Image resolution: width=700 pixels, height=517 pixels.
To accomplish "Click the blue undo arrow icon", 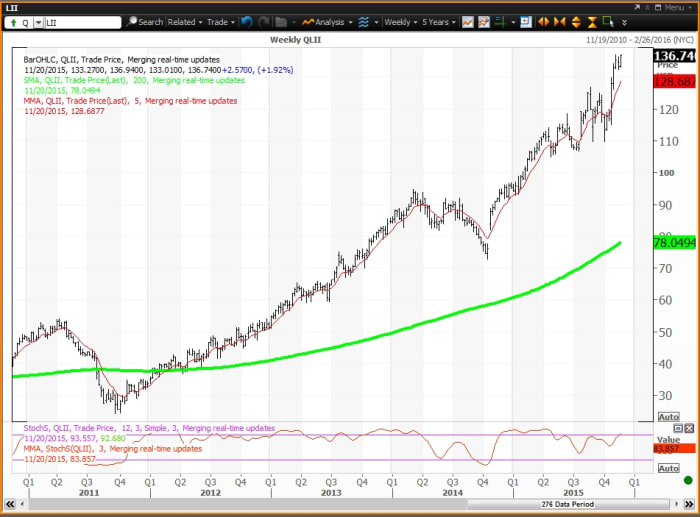I will click(x=246, y=21).
